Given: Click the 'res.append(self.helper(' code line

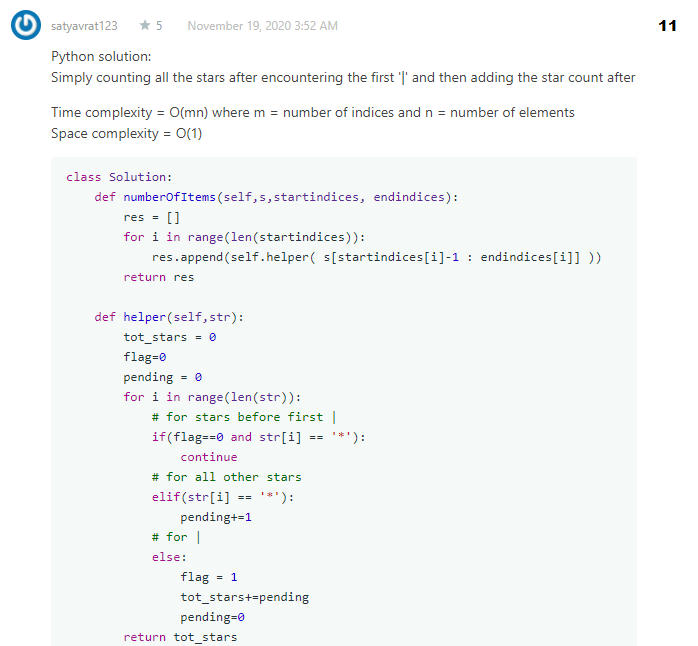Looking at the screenshot, I should click(376, 257).
